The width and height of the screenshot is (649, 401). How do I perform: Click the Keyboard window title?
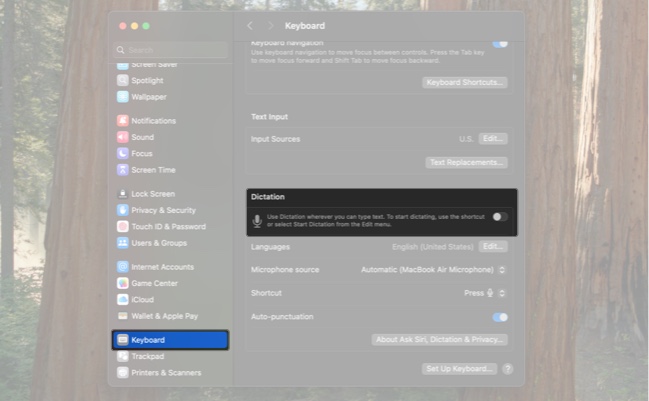pos(305,26)
